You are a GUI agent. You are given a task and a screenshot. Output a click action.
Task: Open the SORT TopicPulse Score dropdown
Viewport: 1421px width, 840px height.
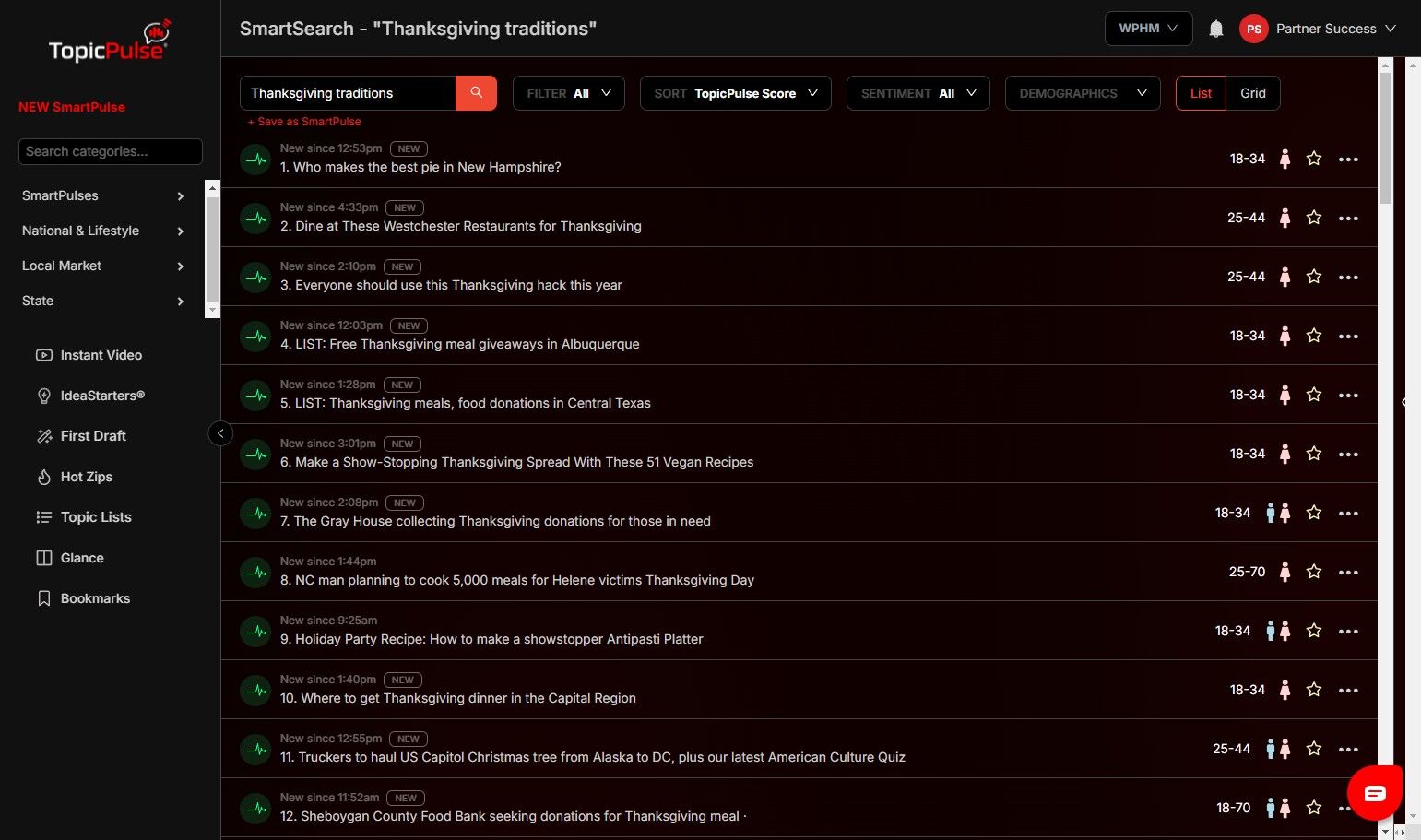click(736, 93)
